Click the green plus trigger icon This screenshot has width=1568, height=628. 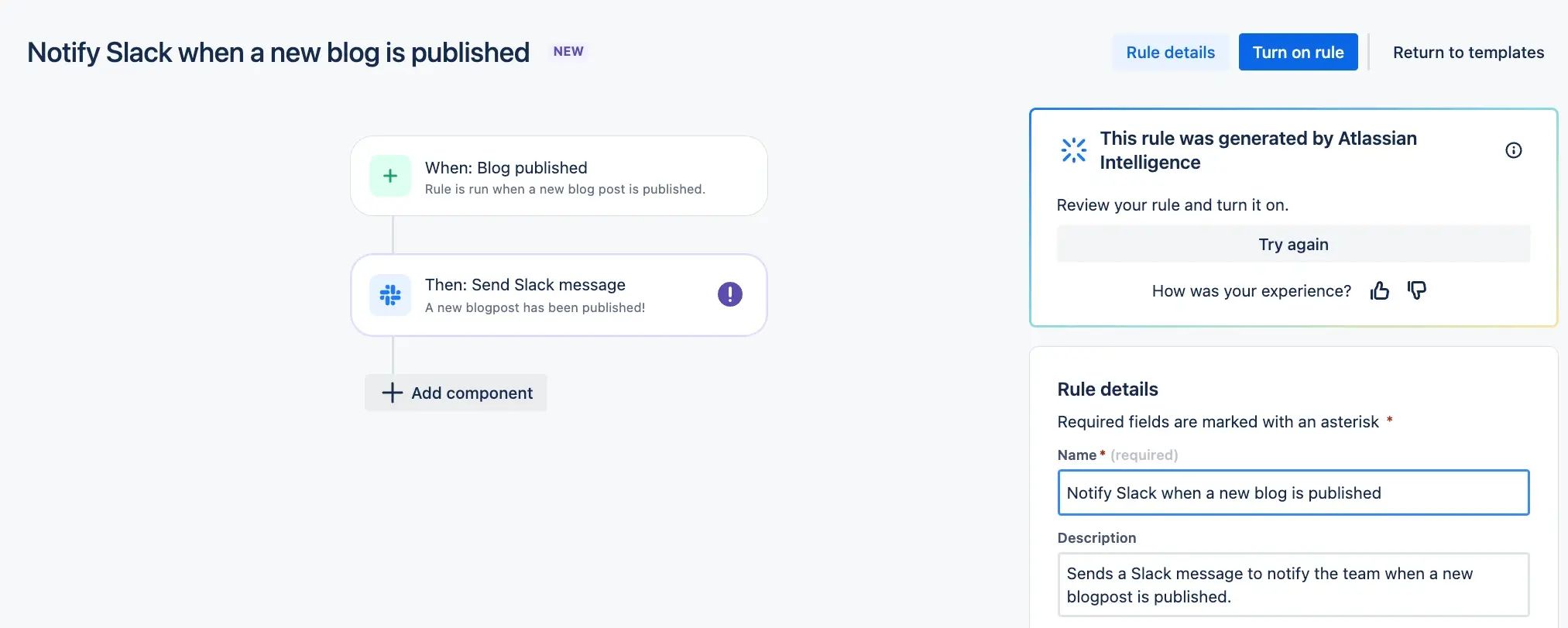pos(390,176)
